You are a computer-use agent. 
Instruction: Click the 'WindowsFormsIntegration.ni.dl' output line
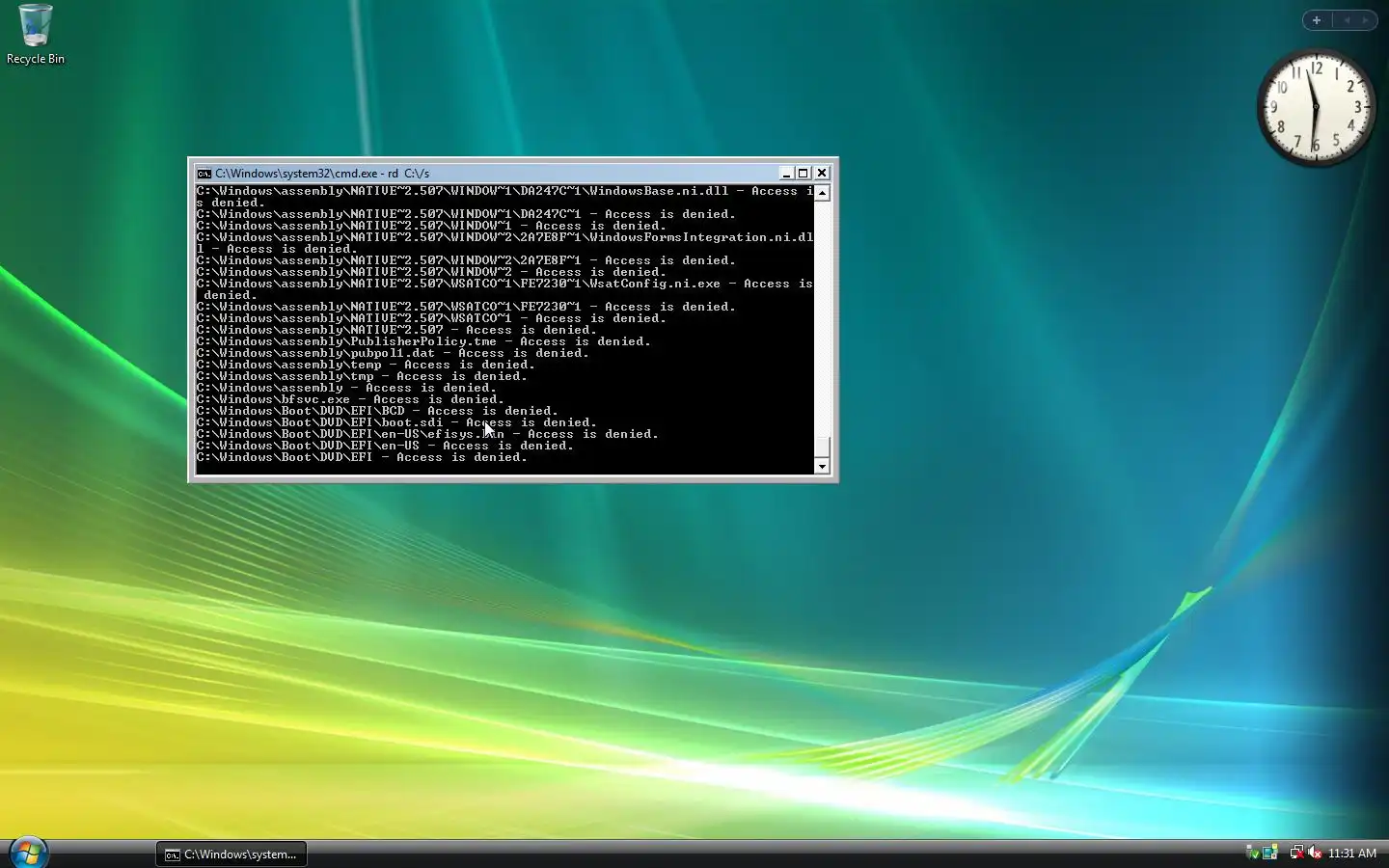(504, 243)
